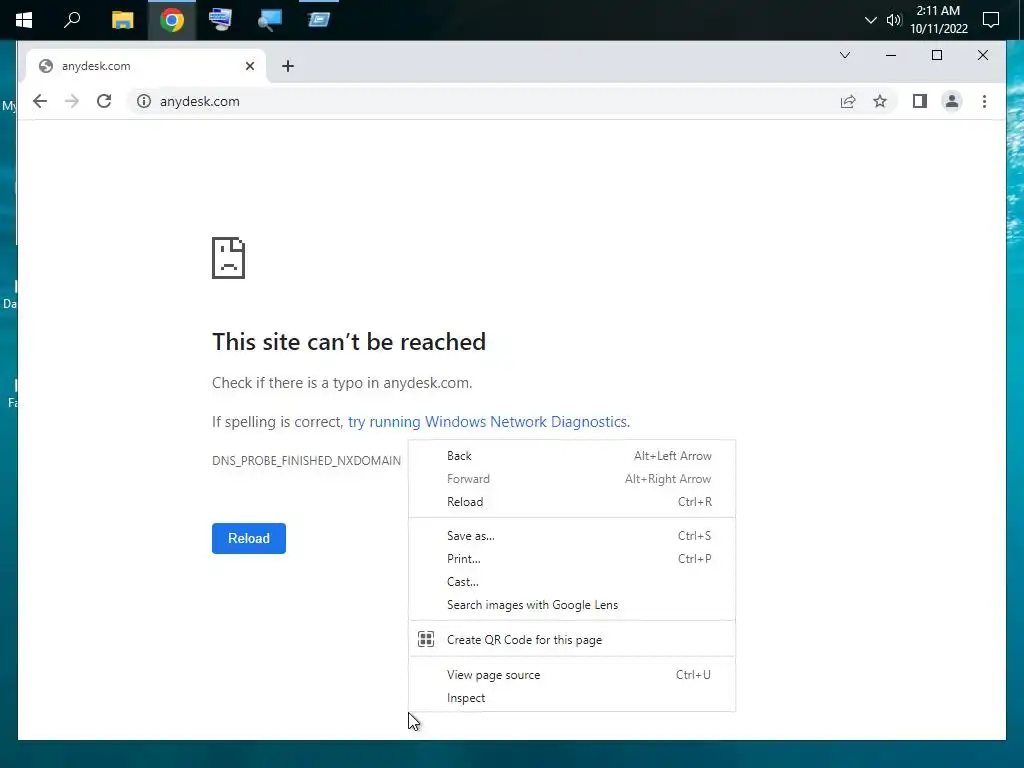Image resolution: width=1024 pixels, height=768 pixels.
Task: Close the Chrome window
Action: pos(982,55)
